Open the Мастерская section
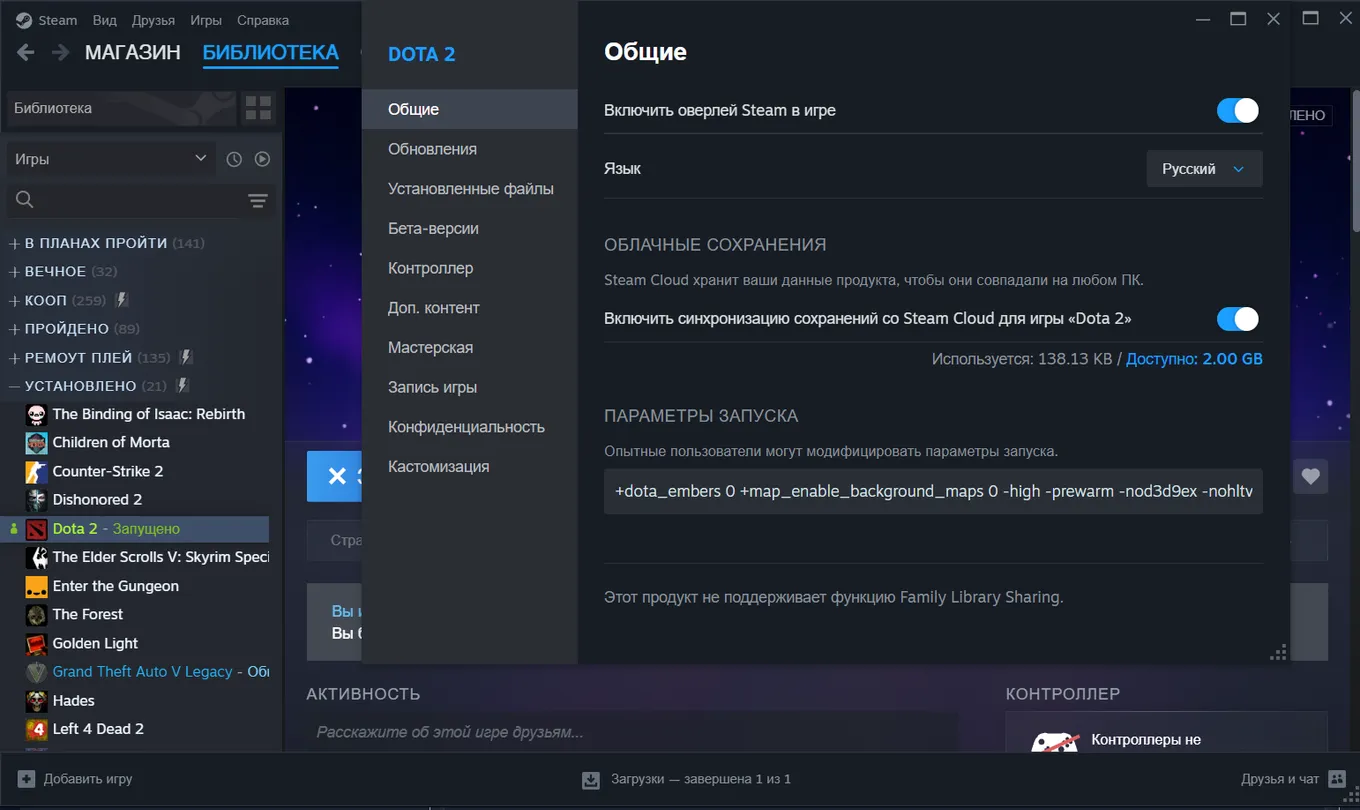The image size is (1360, 810). point(470,347)
